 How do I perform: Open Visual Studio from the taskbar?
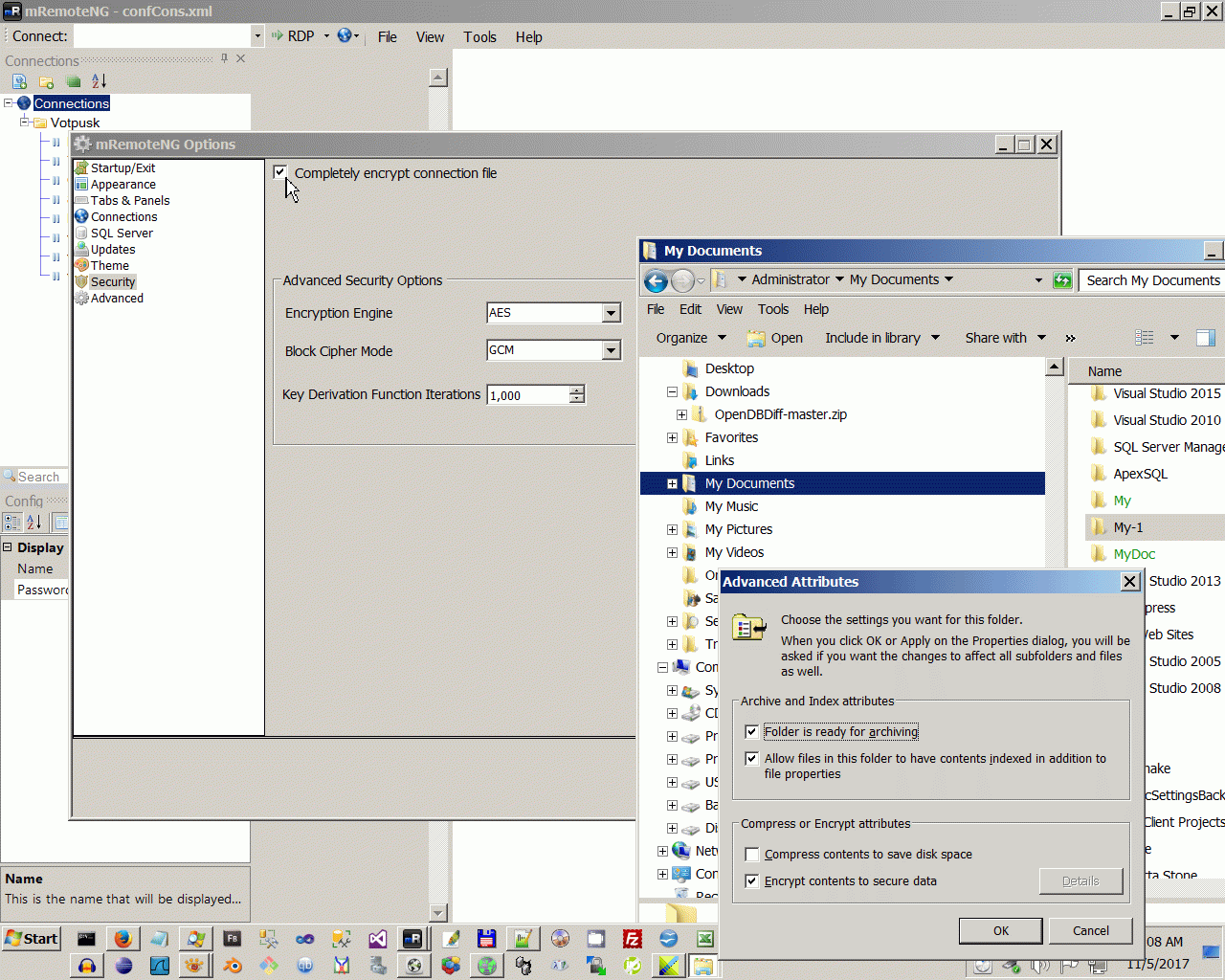pos(378,939)
